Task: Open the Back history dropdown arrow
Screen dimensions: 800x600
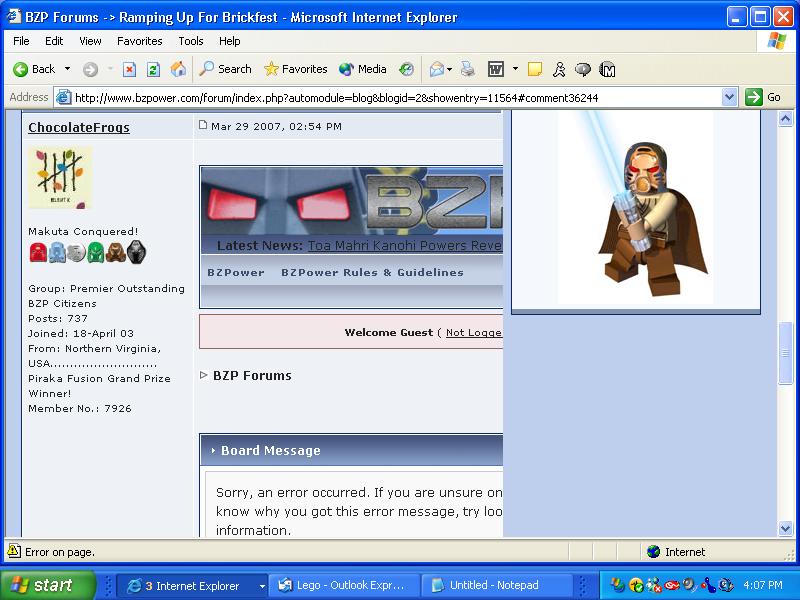Action: click(x=67, y=69)
